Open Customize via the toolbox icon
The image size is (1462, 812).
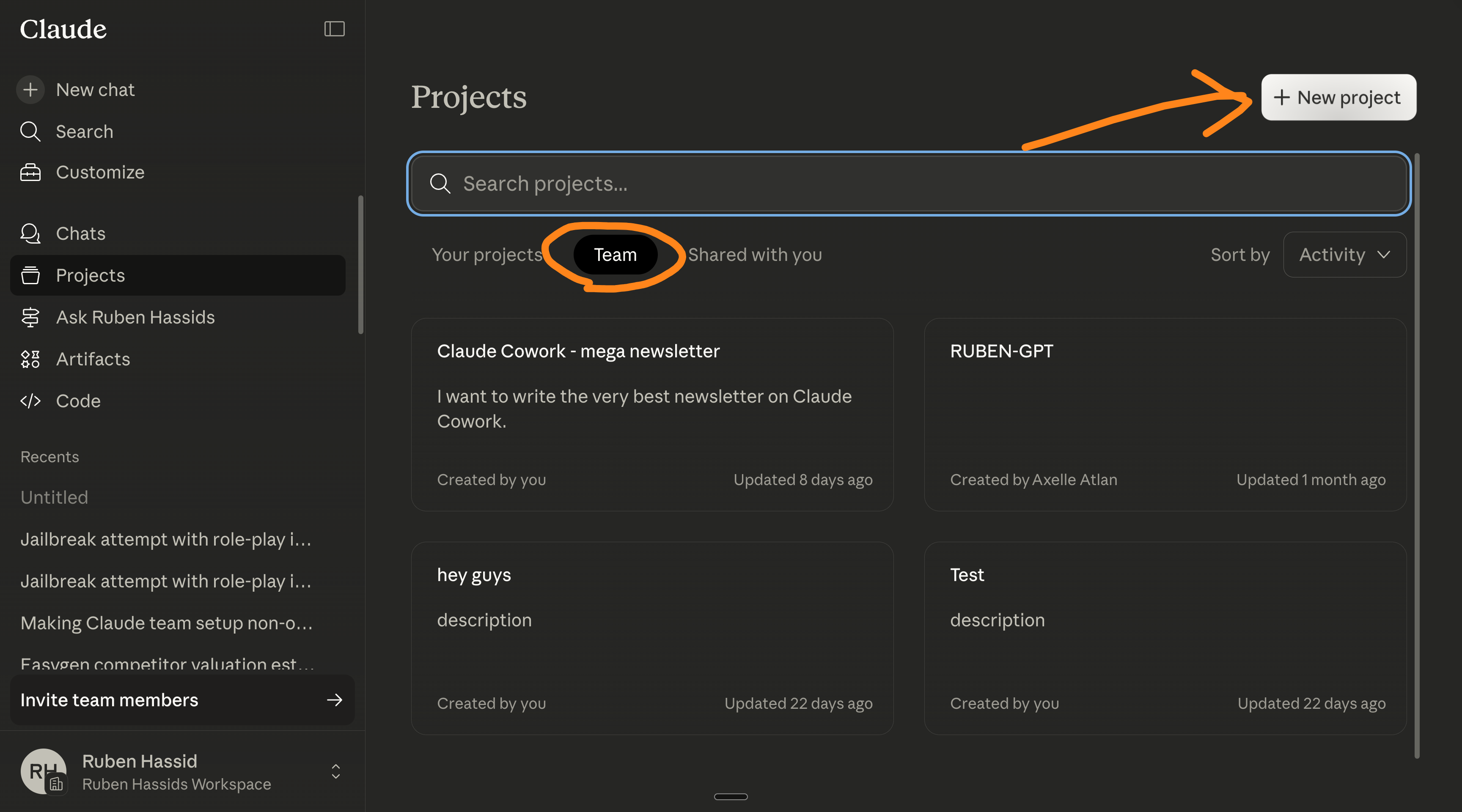(30, 173)
